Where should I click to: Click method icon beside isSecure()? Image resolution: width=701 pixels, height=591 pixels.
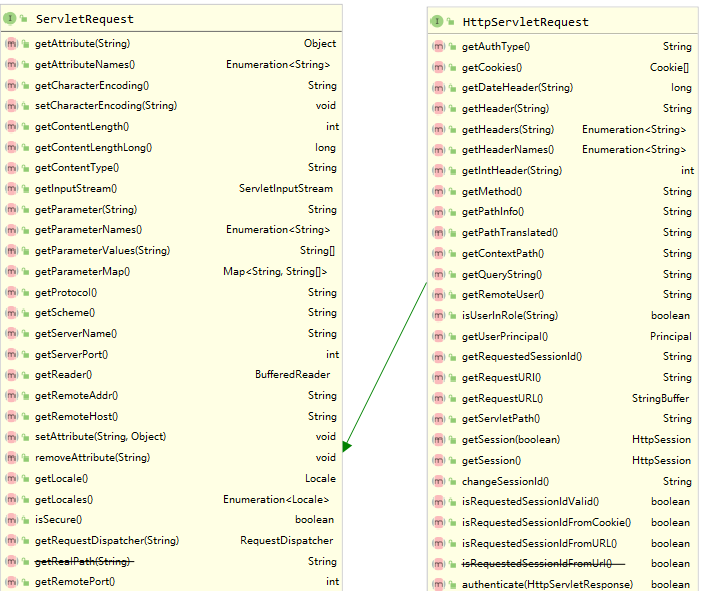click(x=11, y=519)
